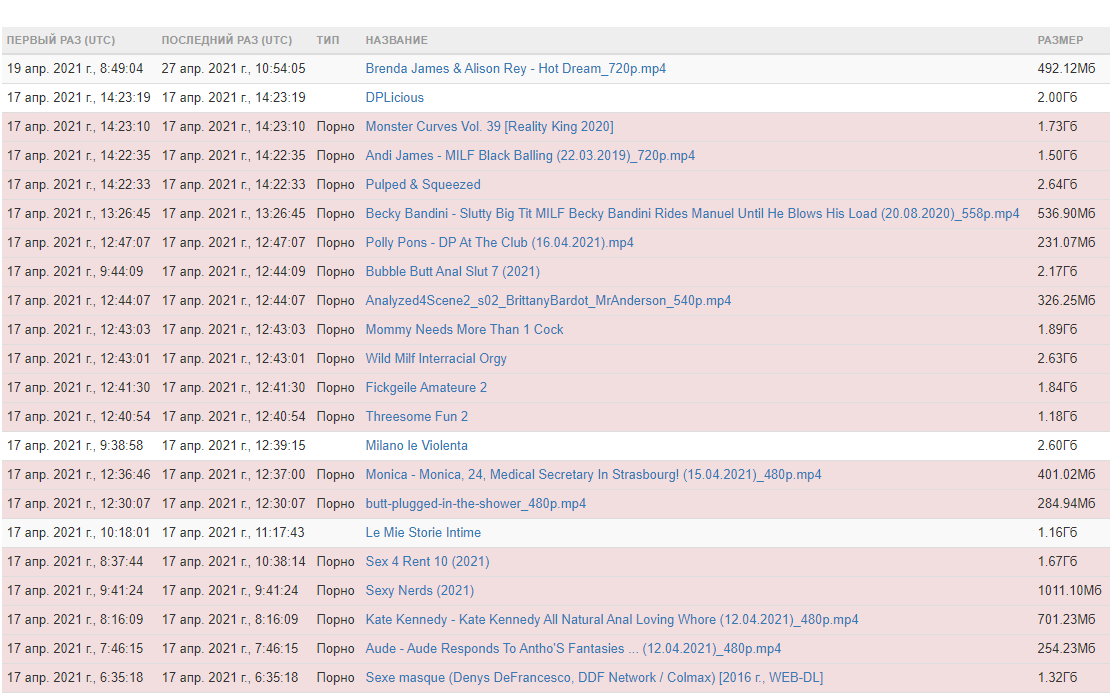Open the 'Pulped & Squeezed' link
This screenshot has height=693, width=1116.
(x=423, y=184)
